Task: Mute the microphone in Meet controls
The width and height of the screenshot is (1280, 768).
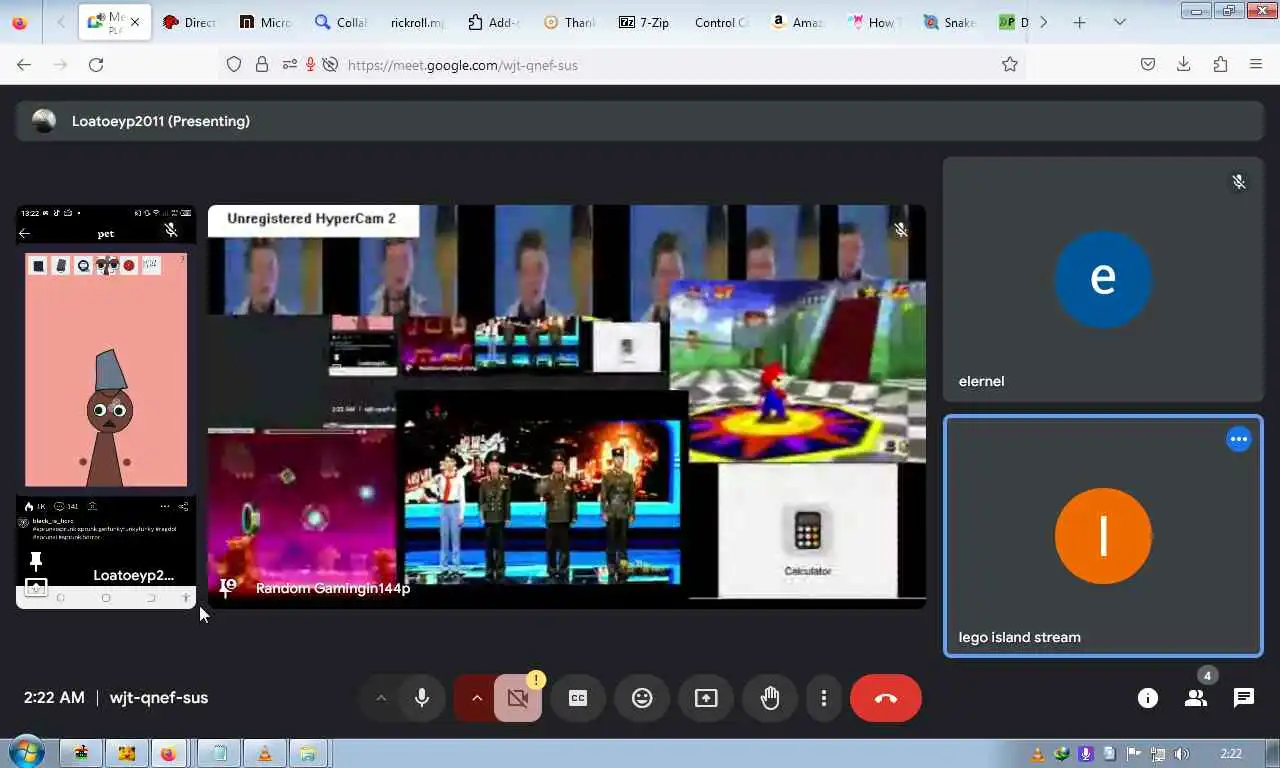Action: (x=422, y=698)
